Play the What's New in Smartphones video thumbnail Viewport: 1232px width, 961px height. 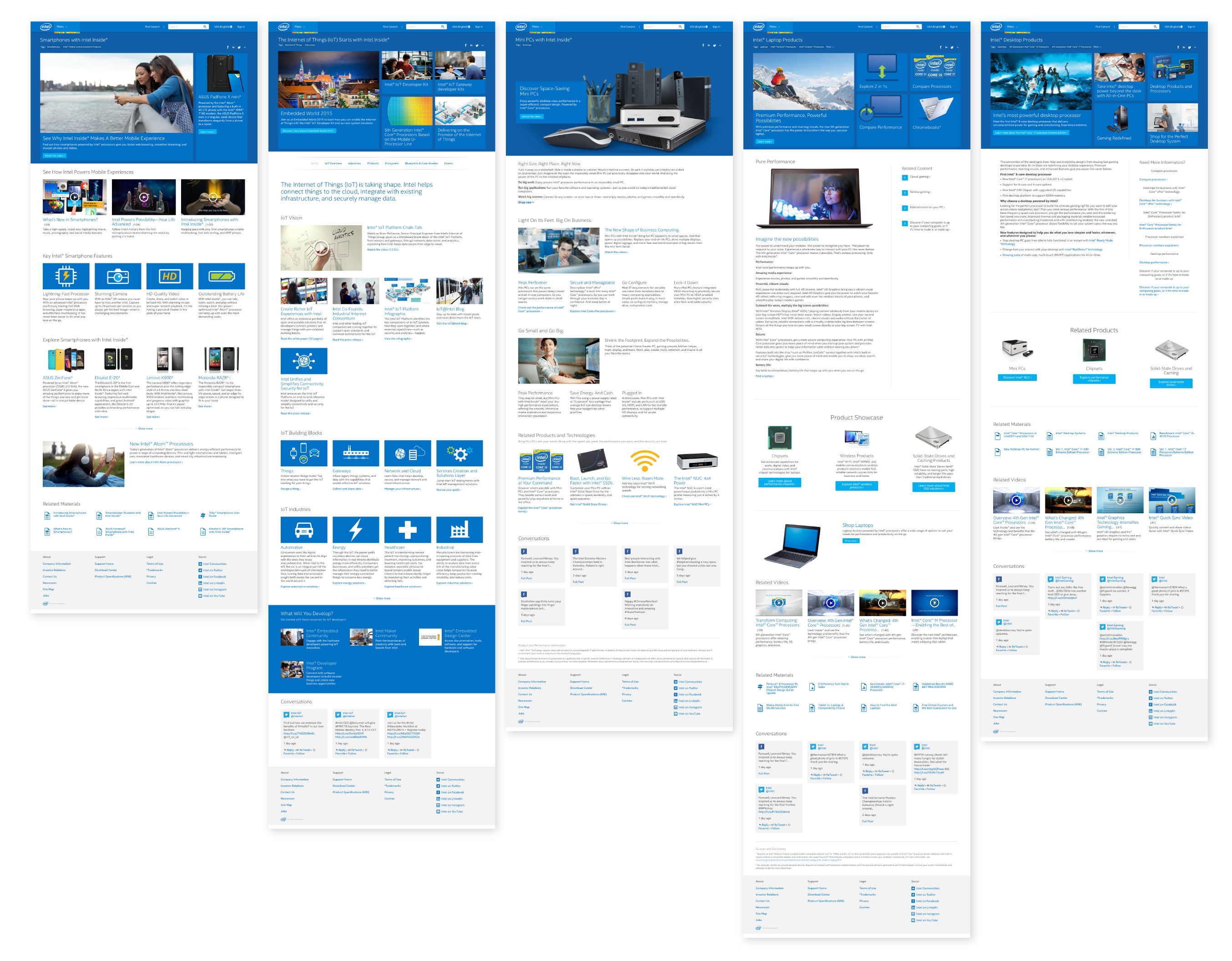pos(75,197)
